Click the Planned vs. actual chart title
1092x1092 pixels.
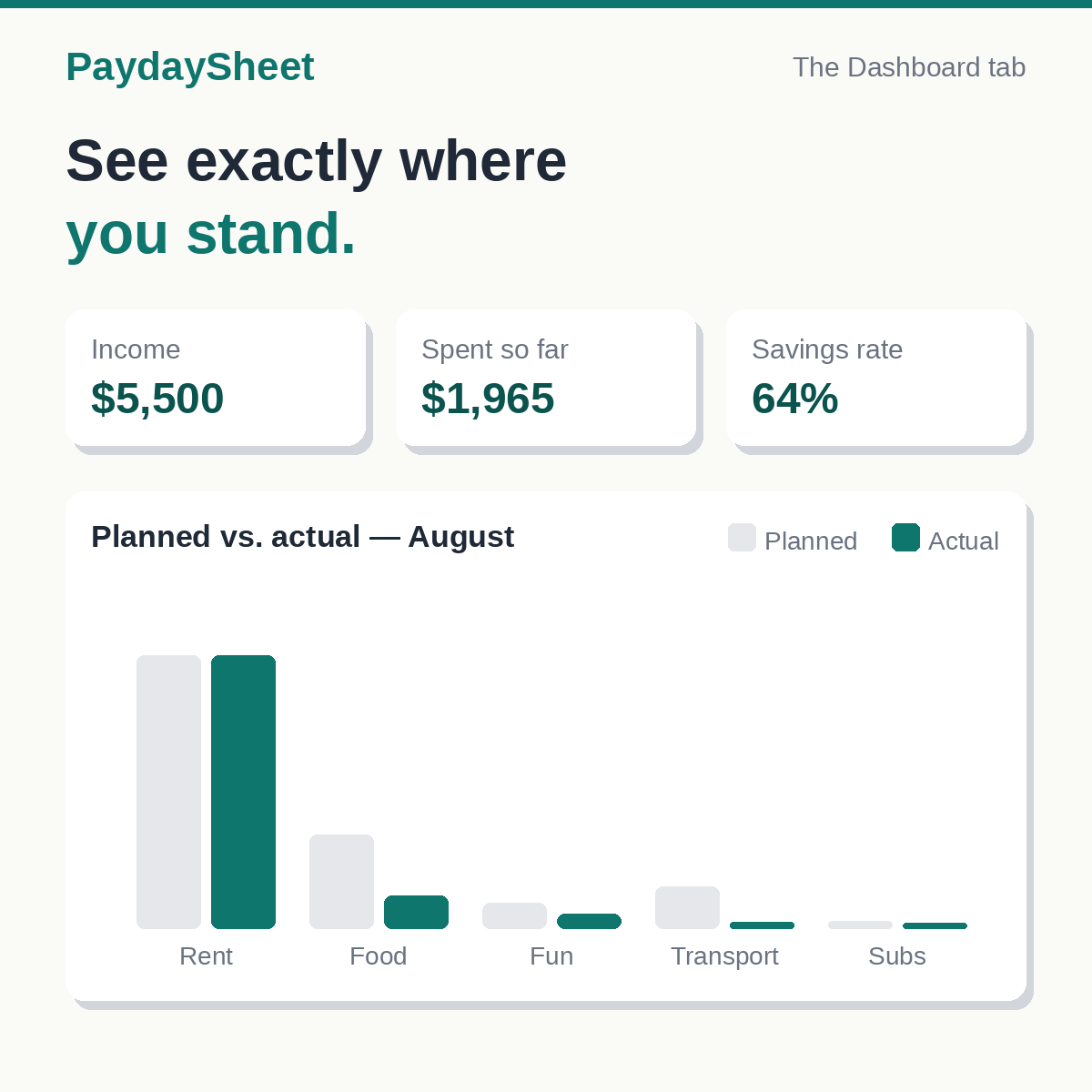click(302, 537)
